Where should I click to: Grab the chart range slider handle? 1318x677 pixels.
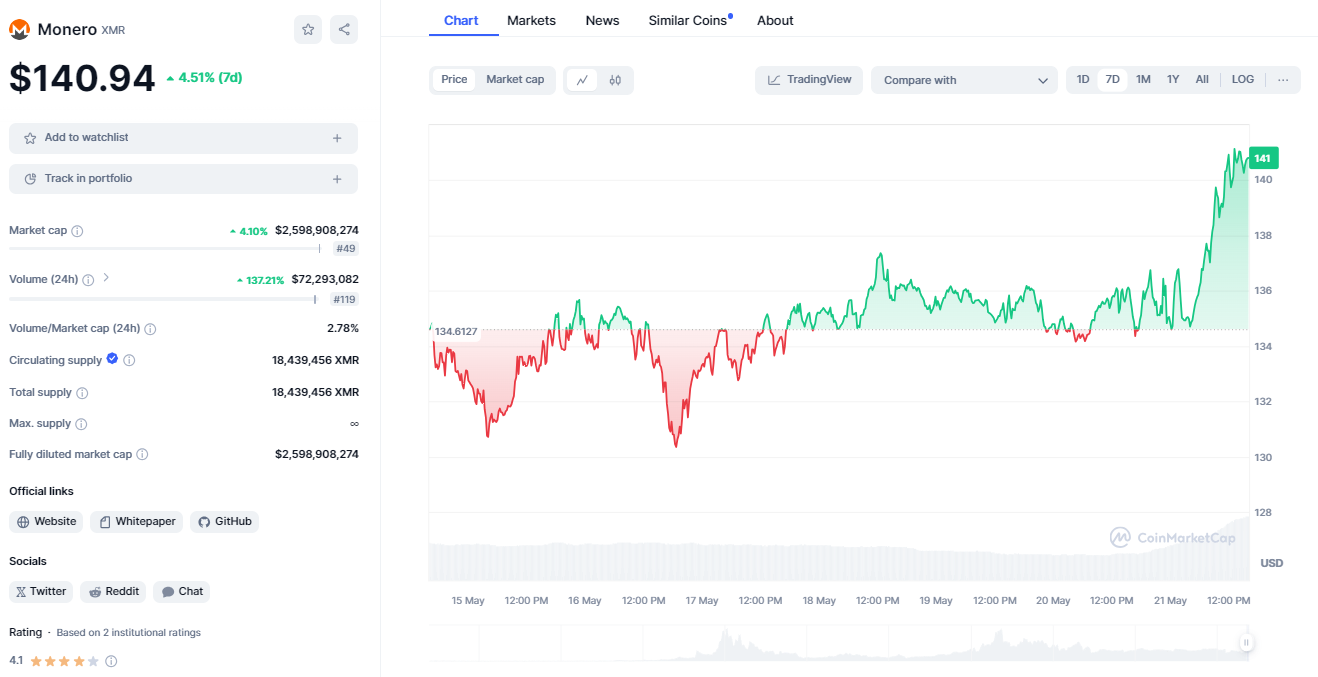(1246, 643)
